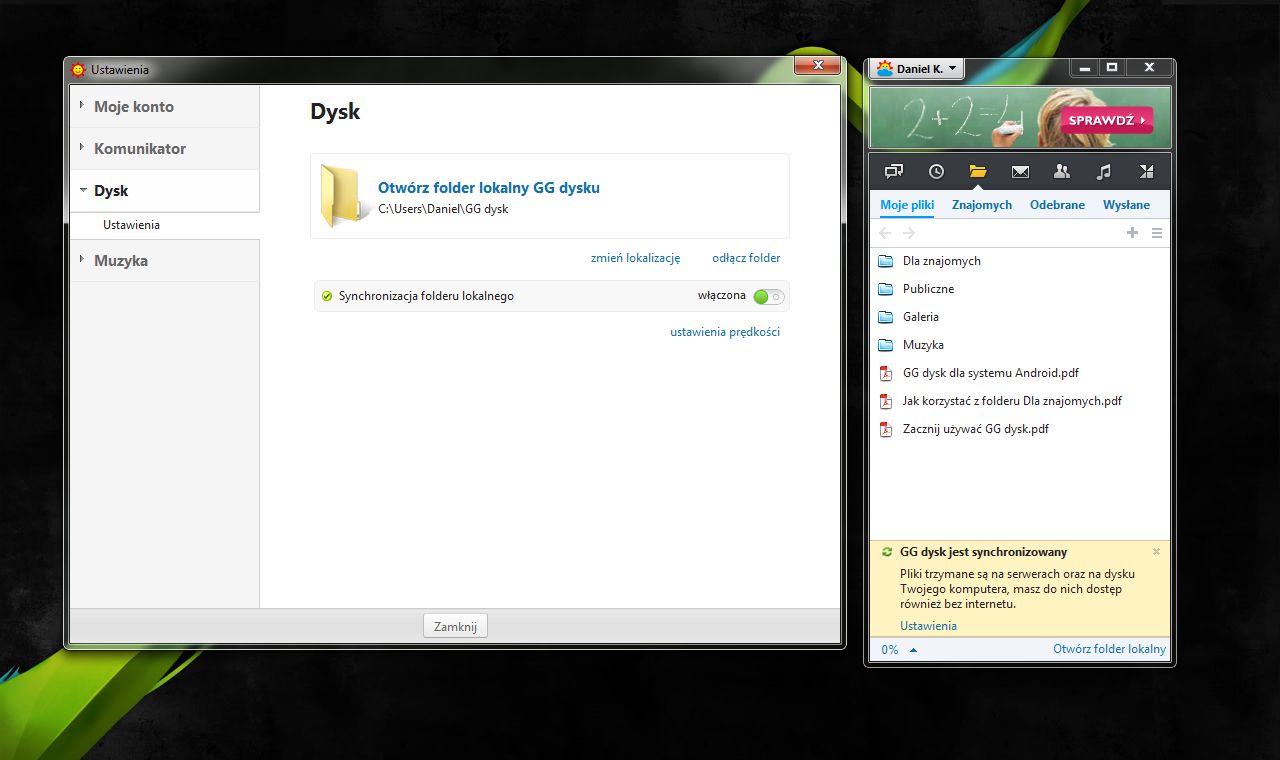Click the forward arrow in file browser
1280x760 pixels.
[x=909, y=233]
